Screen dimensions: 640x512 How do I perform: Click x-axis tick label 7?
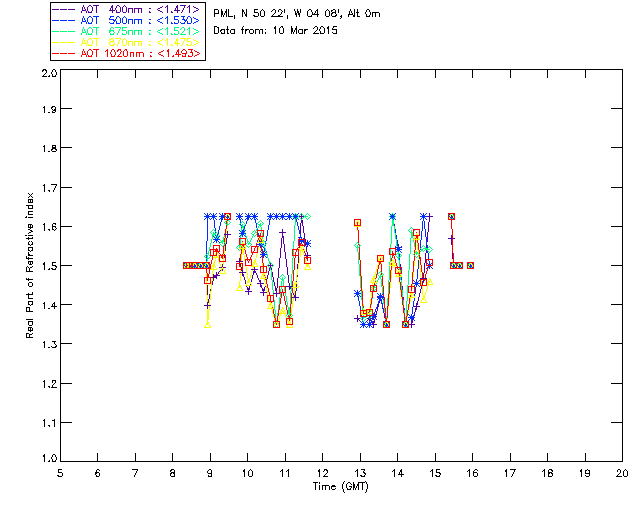135,473
